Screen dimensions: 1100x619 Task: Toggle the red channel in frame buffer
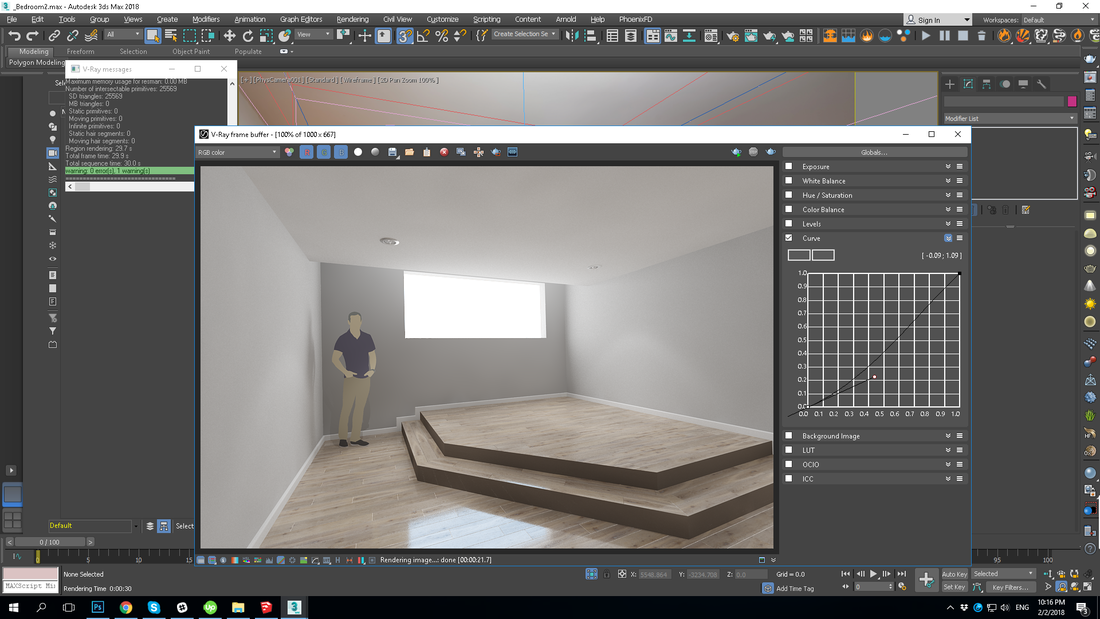307,152
